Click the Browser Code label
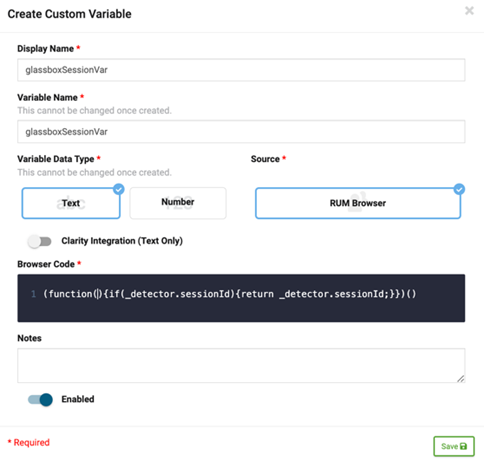This screenshot has width=484, height=461. point(46,264)
